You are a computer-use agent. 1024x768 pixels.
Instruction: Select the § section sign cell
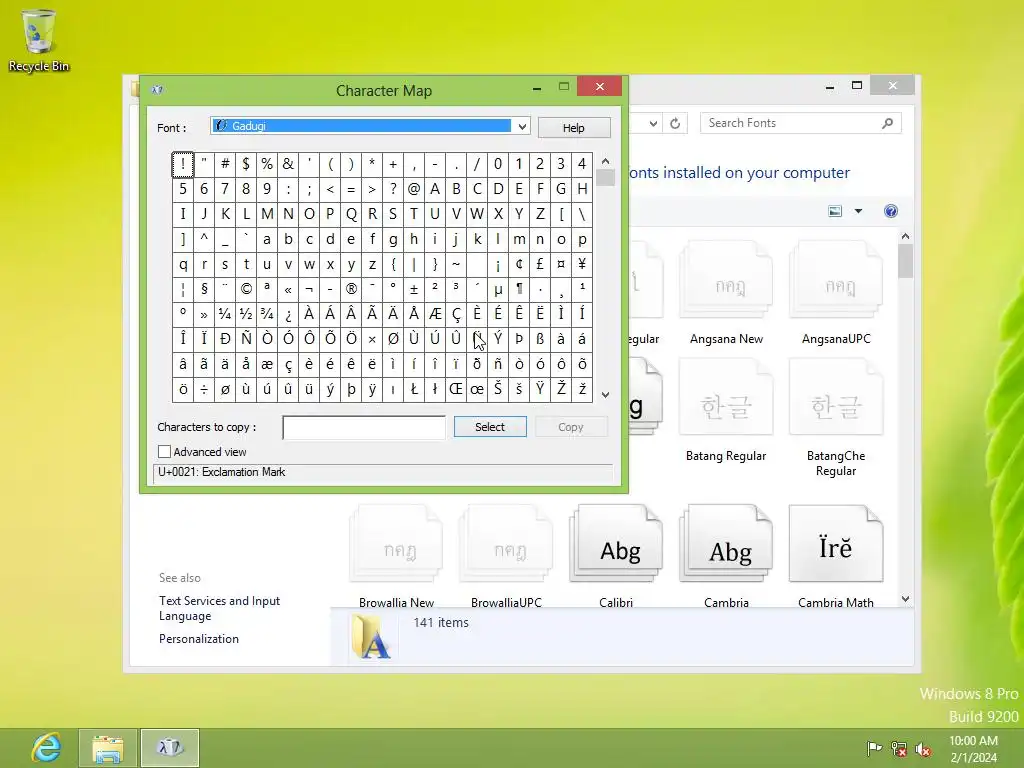pyautogui.click(x=204, y=289)
